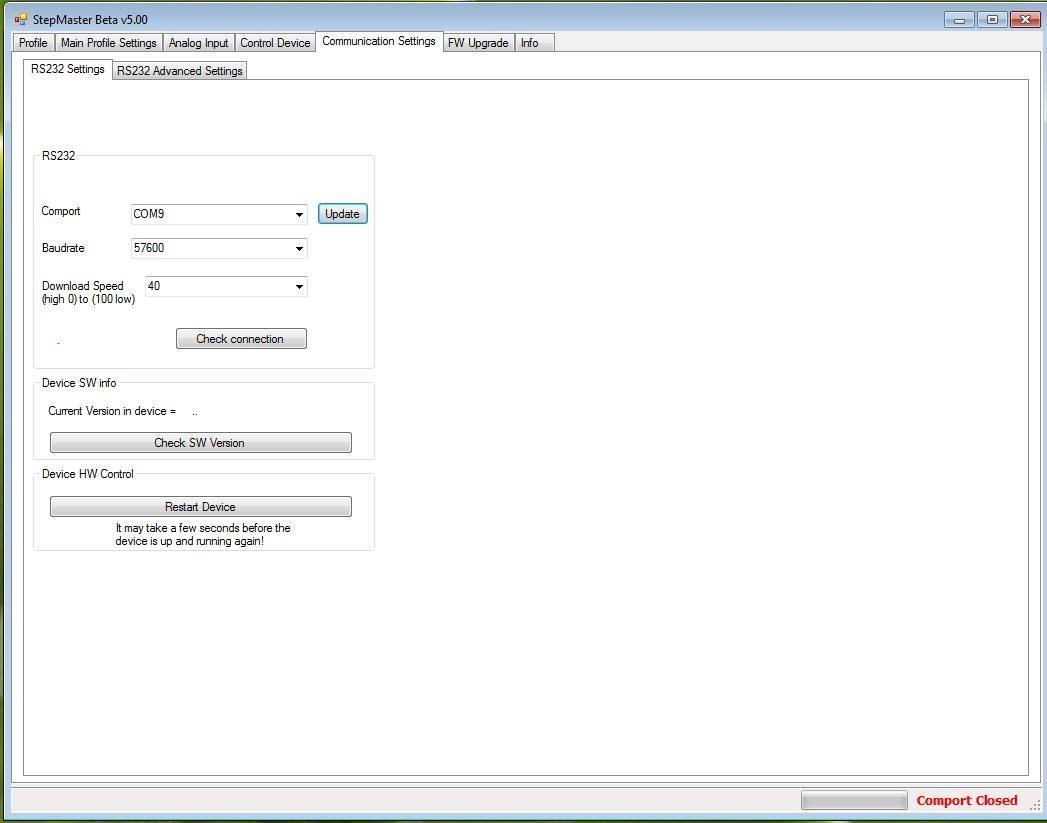
Task: Click the Comport Closed status text
Action: pyautogui.click(x=966, y=800)
